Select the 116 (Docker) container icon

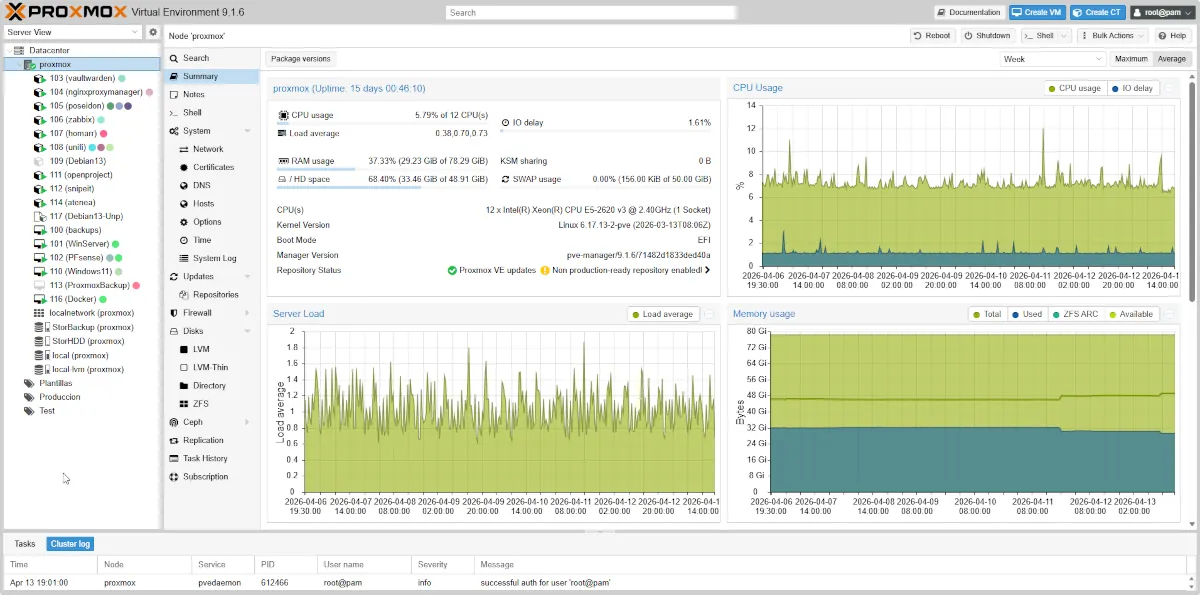tap(39, 299)
